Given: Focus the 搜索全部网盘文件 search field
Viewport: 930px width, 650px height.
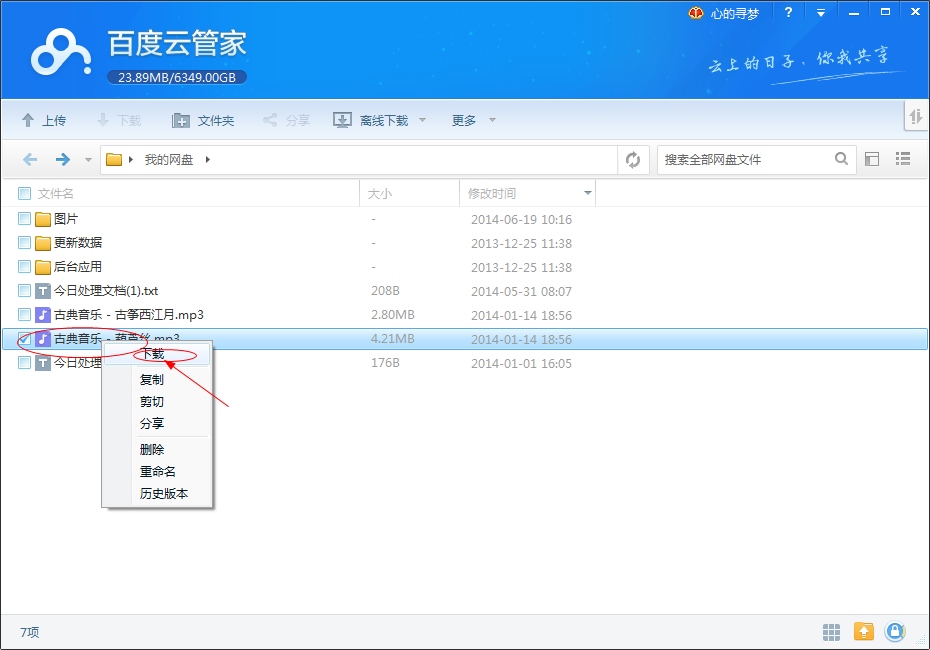Looking at the screenshot, I should pos(745,160).
